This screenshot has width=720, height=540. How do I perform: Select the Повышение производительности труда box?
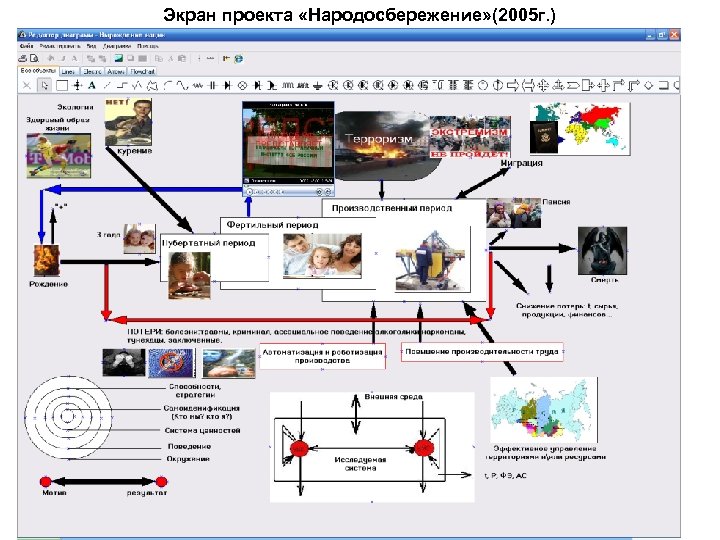pos(482,352)
